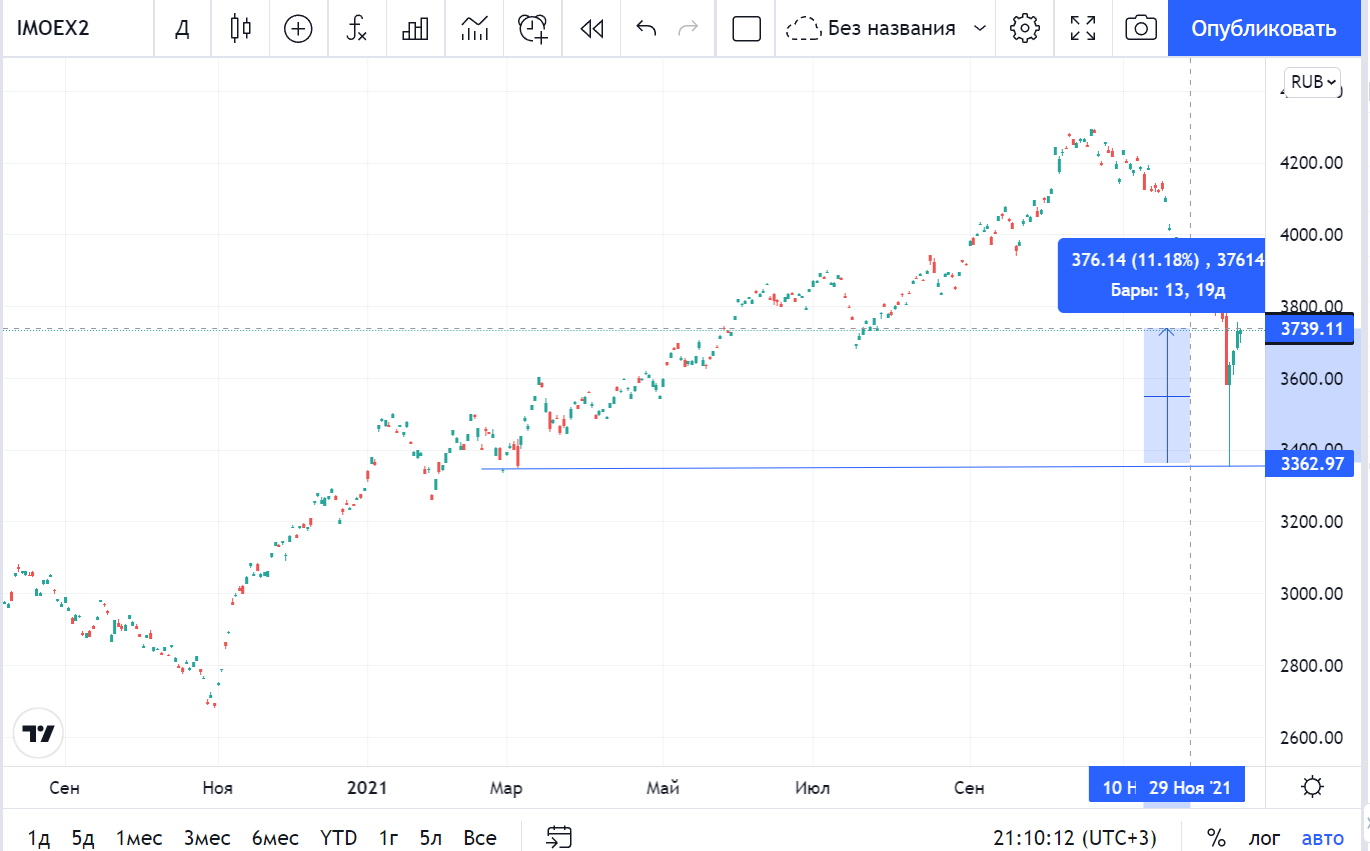Screen dimensions: 1370x851
Task: Click the compare or add symbol plus icon
Action: (298, 28)
